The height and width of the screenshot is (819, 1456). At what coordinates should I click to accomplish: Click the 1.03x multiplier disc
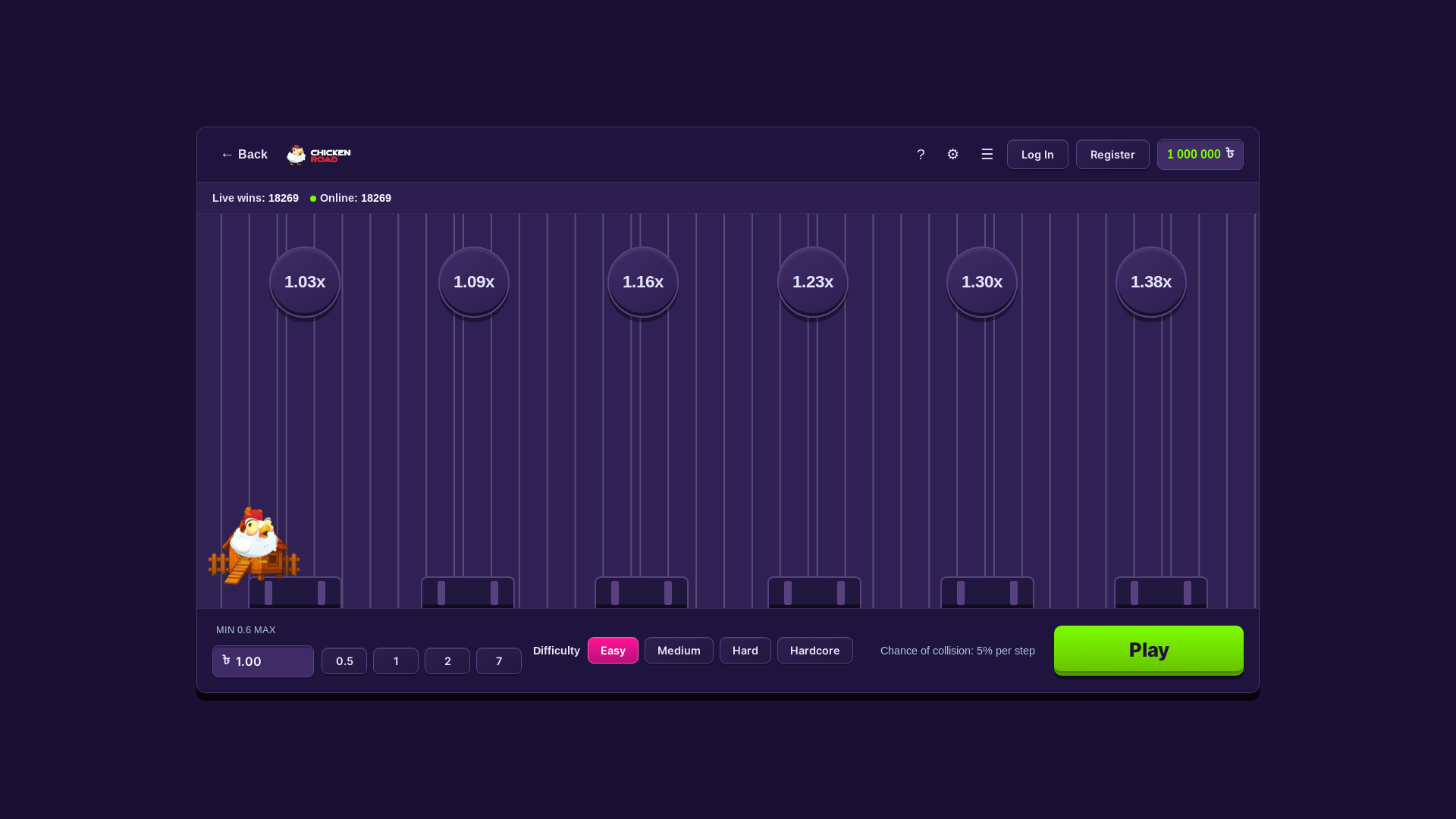point(305,282)
